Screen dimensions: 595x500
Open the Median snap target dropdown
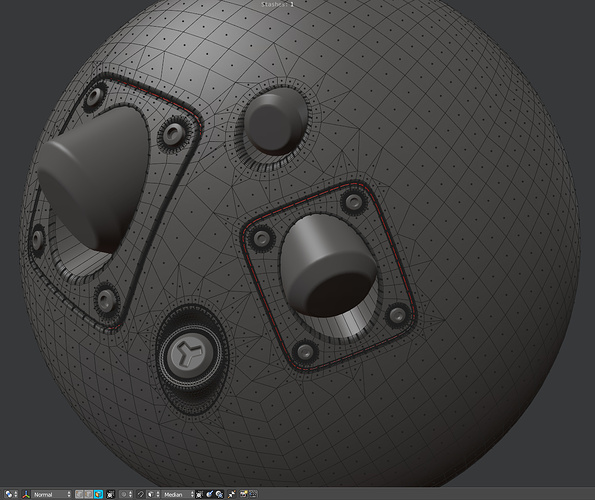click(x=178, y=494)
